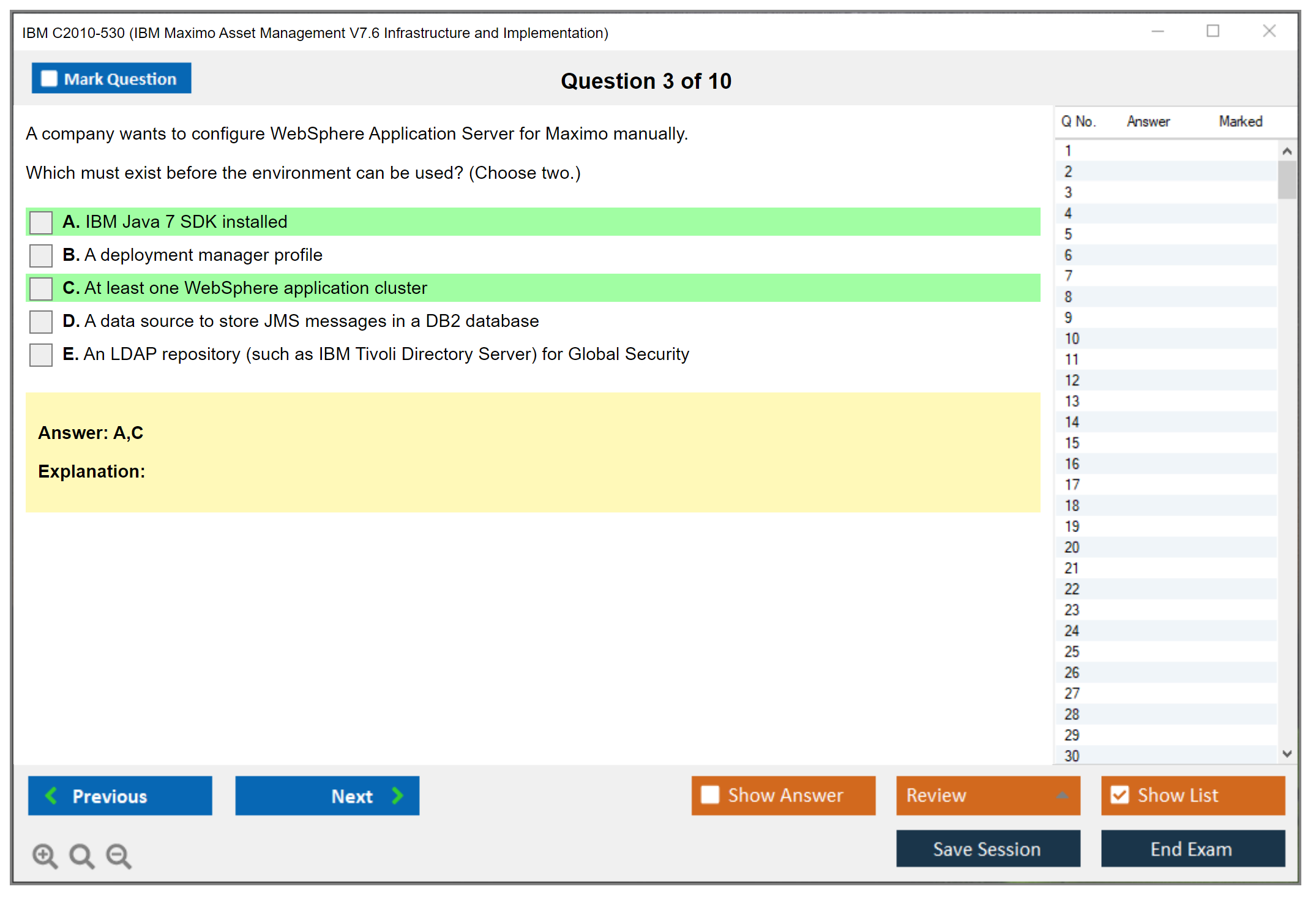The height and width of the screenshot is (900, 1316).
Task: Jump to question 10 in the list
Action: (x=1072, y=339)
